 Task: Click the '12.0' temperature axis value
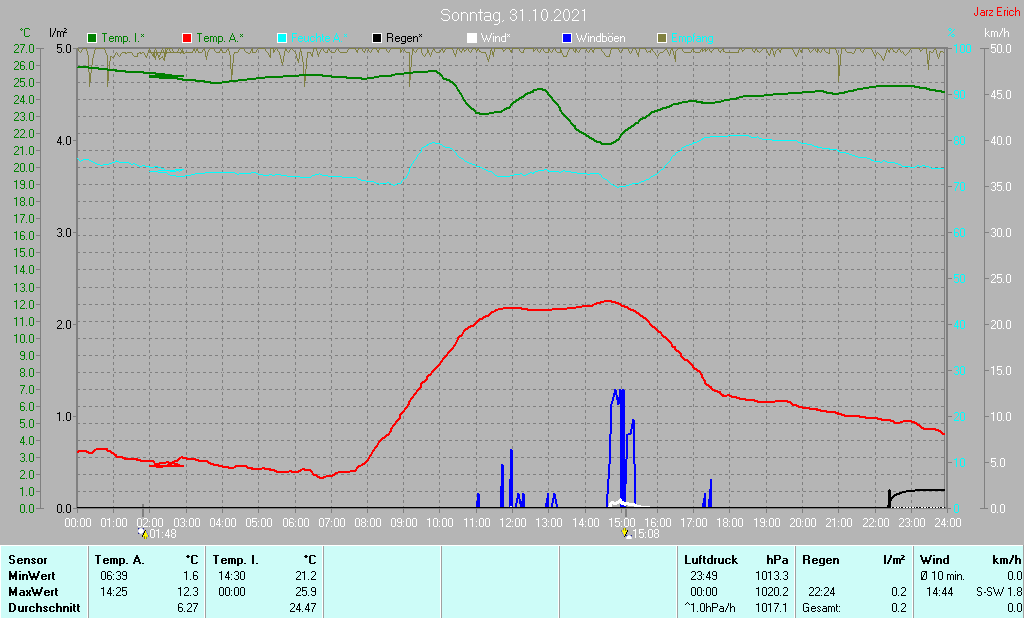(x=24, y=304)
